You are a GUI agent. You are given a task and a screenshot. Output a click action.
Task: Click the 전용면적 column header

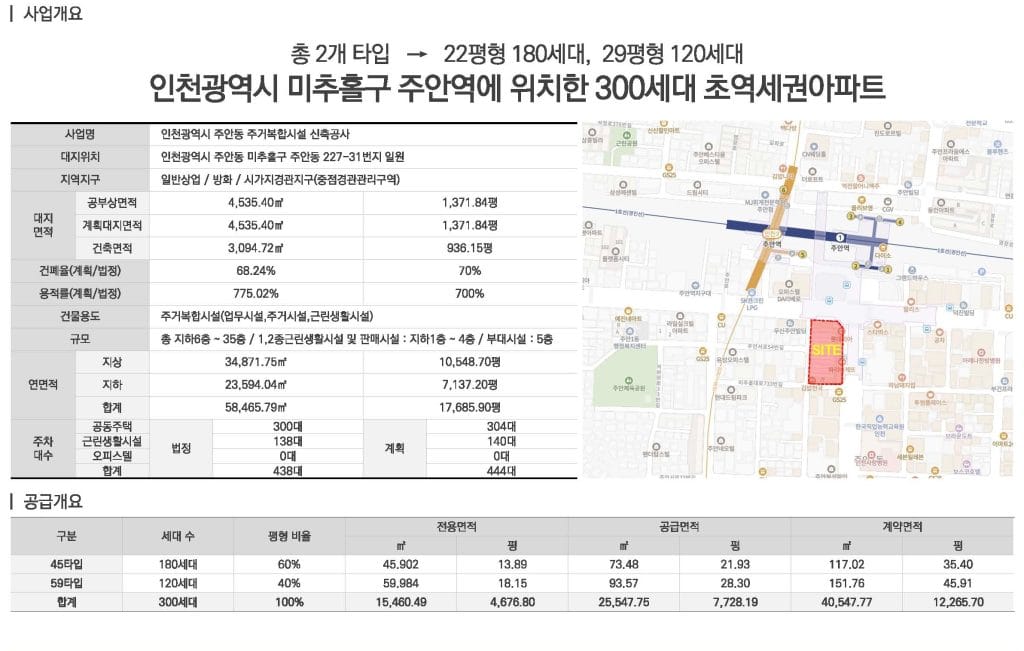click(456, 526)
